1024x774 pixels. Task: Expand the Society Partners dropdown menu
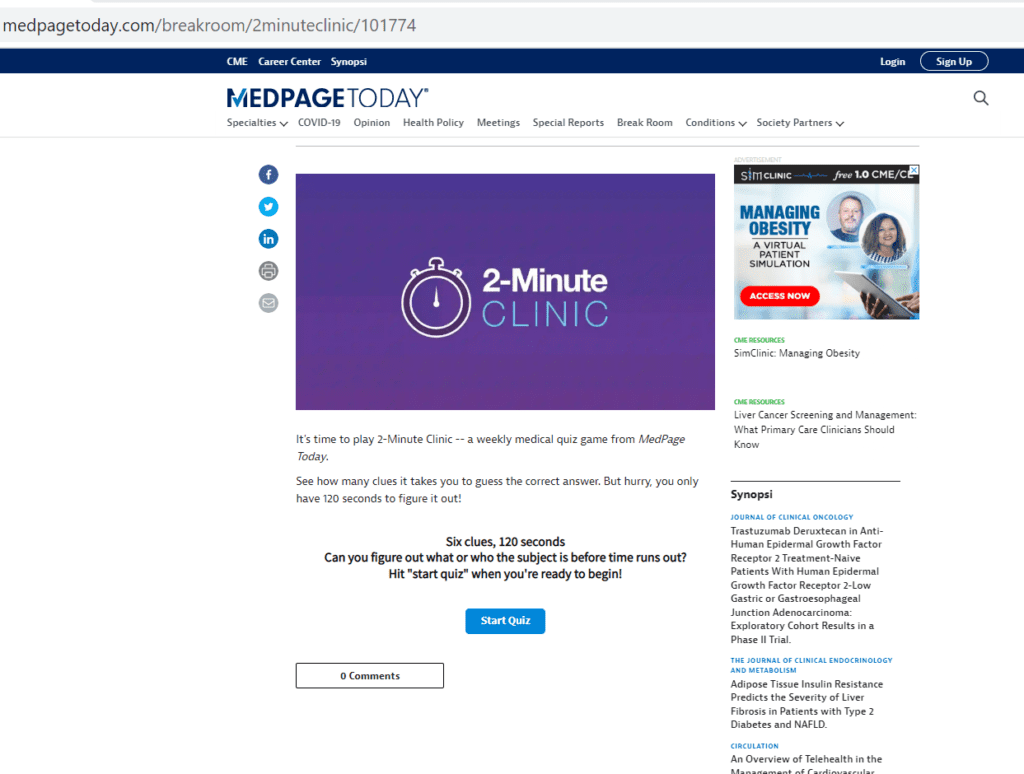[x=800, y=123]
